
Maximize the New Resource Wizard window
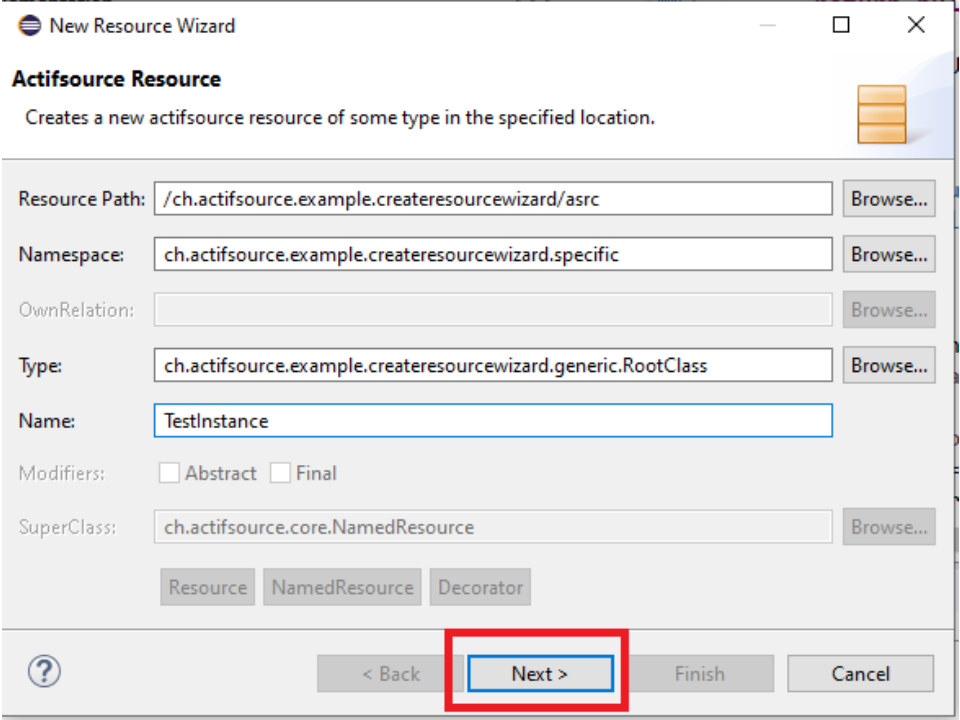pyautogui.click(x=841, y=25)
